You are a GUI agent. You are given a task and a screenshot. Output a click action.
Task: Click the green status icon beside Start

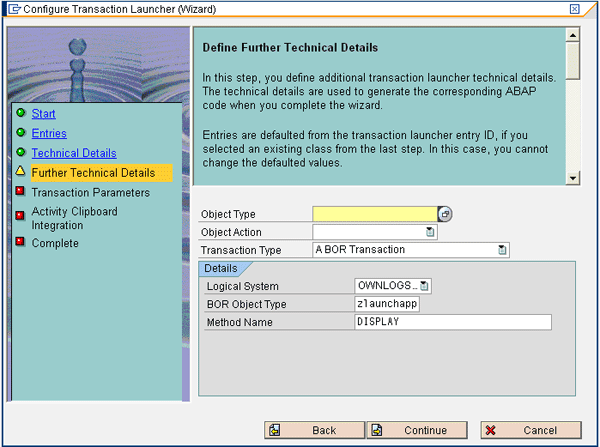tap(21, 113)
